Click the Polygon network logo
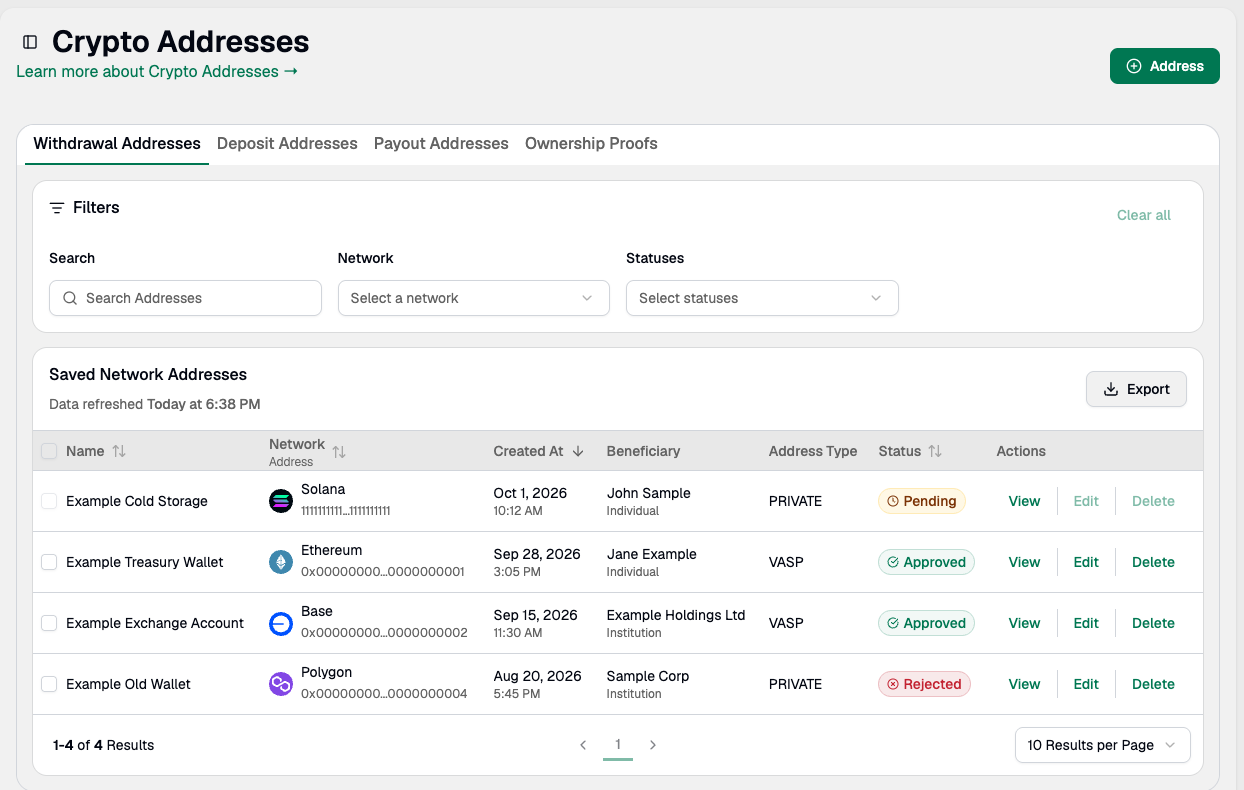Viewport: 1244px width, 790px height. pos(281,684)
